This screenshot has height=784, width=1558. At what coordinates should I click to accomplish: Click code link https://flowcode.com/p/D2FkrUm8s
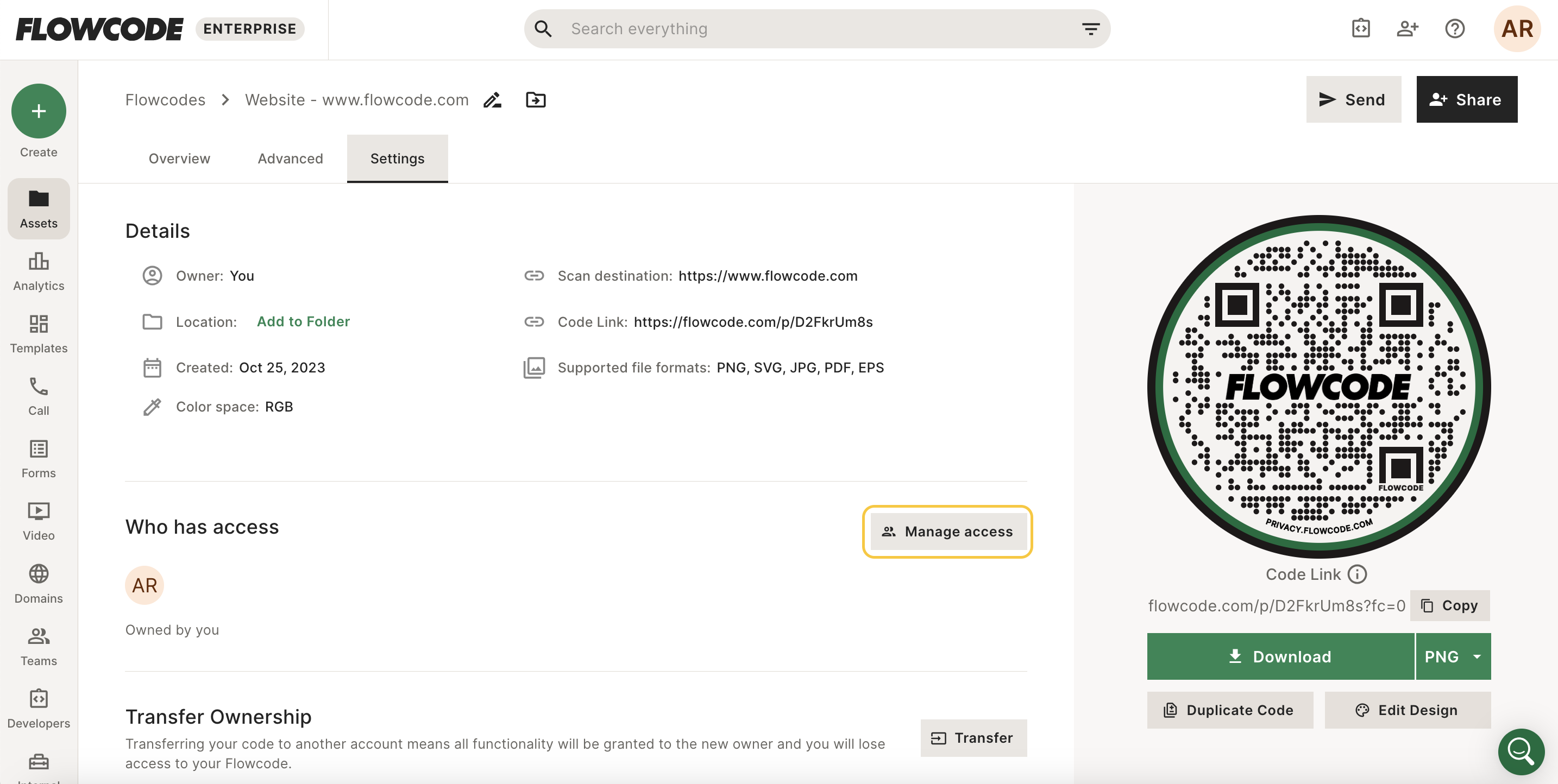pyautogui.click(x=753, y=322)
